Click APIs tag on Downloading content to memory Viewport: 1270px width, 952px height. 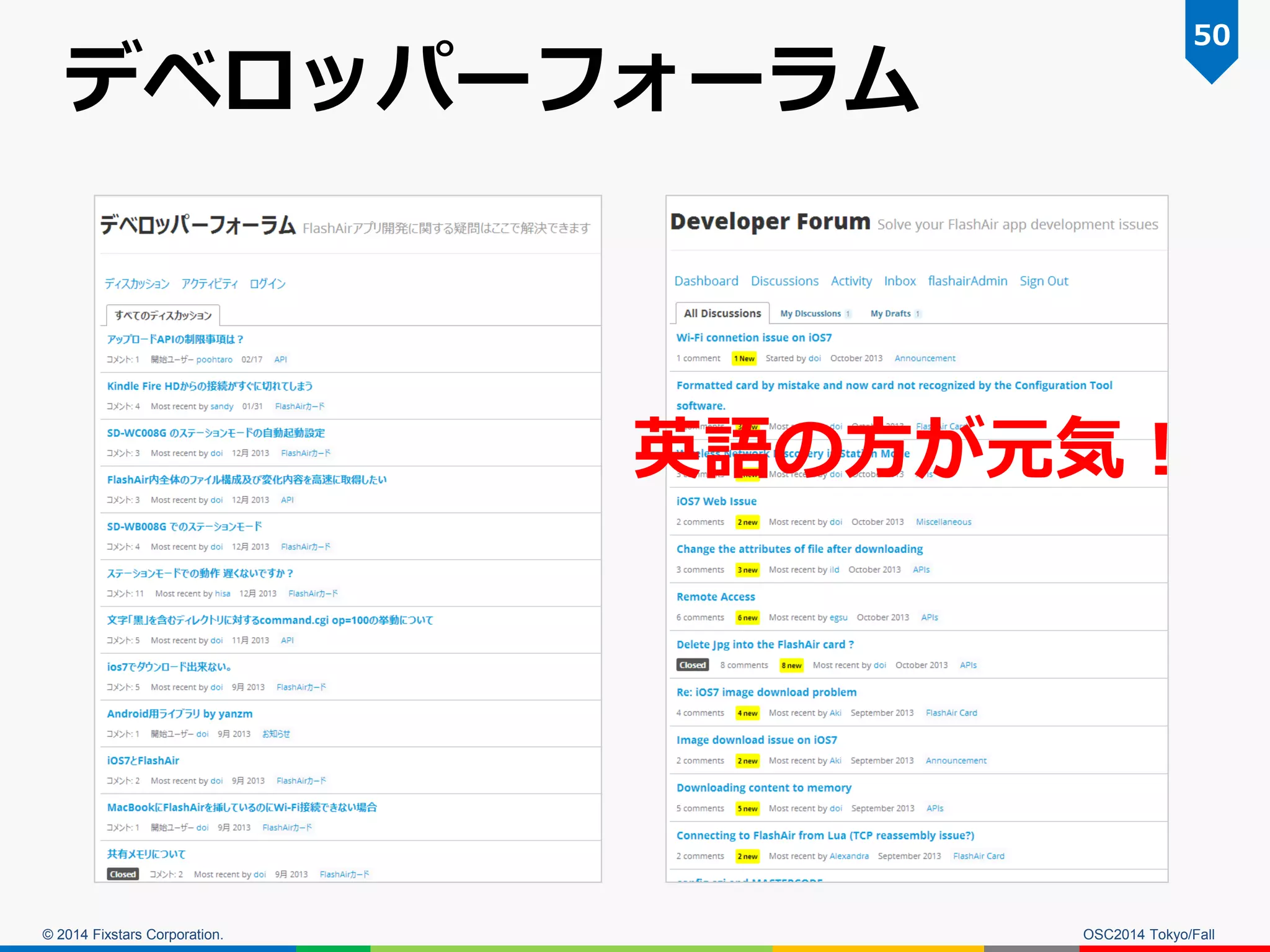(935, 808)
